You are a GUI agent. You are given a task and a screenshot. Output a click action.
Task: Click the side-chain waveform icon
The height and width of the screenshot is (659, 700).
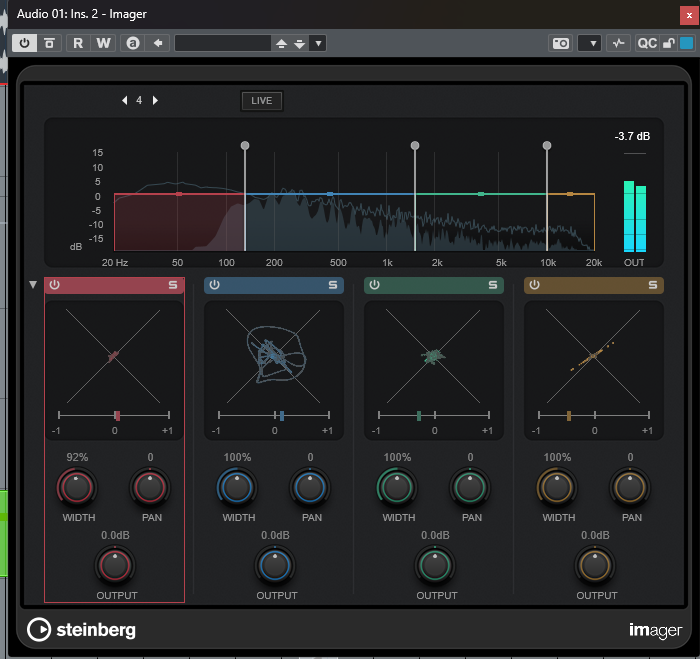coord(618,43)
